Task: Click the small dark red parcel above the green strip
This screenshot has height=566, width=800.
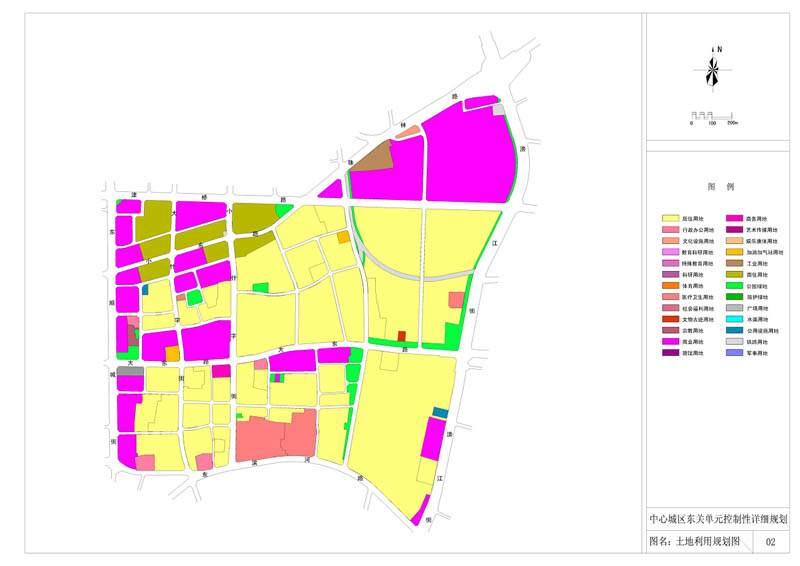Action: tap(402, 336)
